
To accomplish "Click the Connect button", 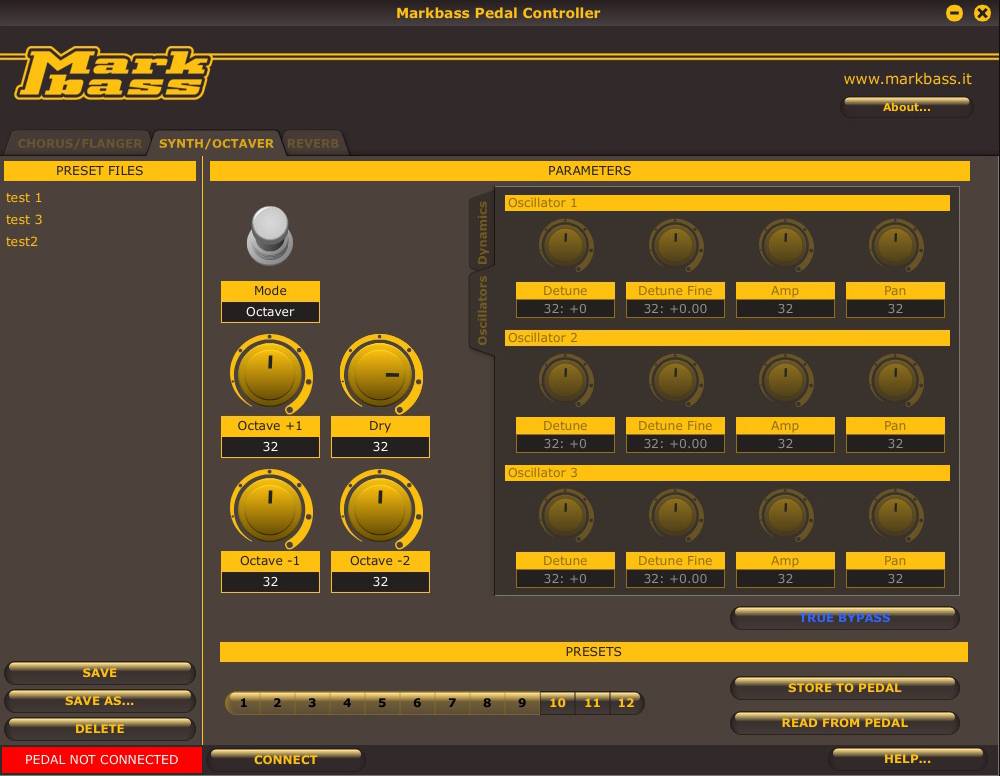I will (285, 760).
